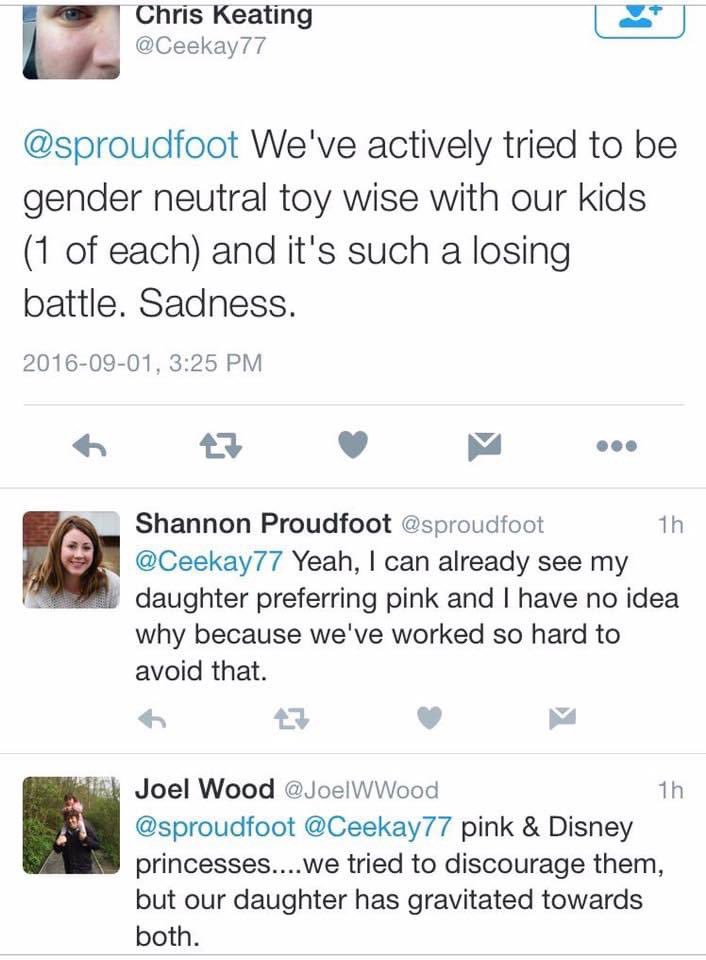Open Shannon Proudfoot's profile by name
This screenshot has width=706, height=960.
pos(261,524)
